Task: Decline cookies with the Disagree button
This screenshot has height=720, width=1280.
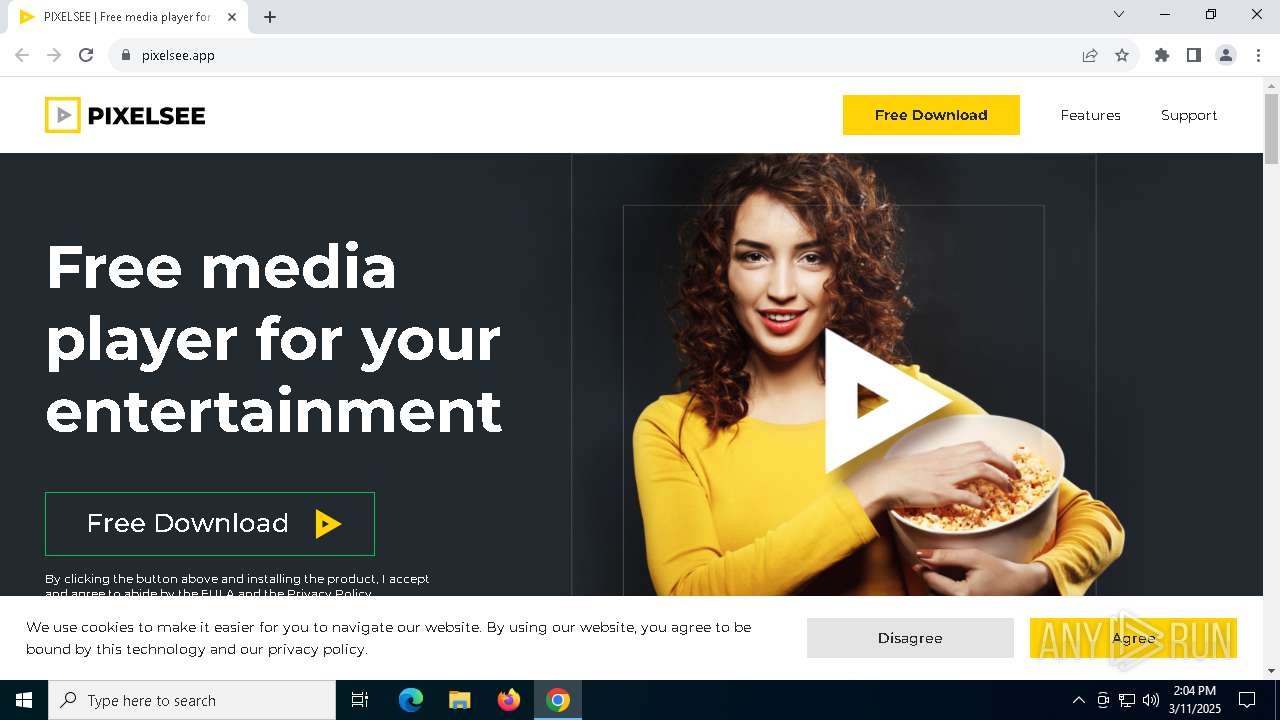Action: pos(910,638)
